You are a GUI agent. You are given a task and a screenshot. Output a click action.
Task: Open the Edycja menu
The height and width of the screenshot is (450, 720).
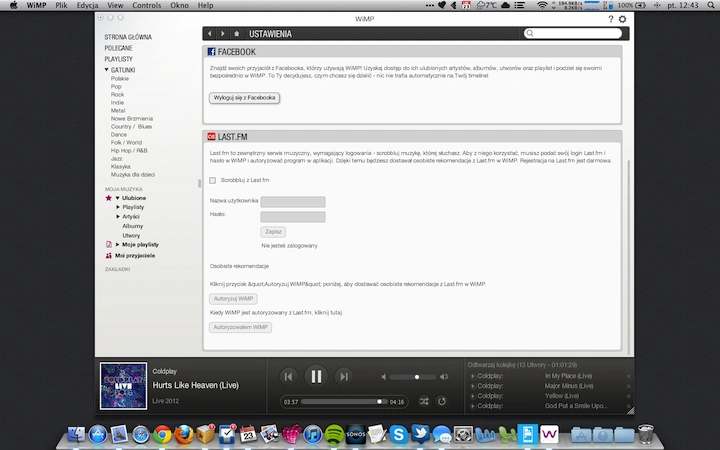pos(87,6)
